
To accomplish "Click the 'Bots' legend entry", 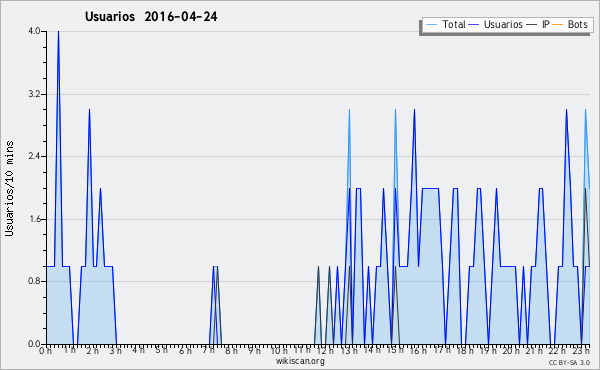I will click(x=570, y=24).
